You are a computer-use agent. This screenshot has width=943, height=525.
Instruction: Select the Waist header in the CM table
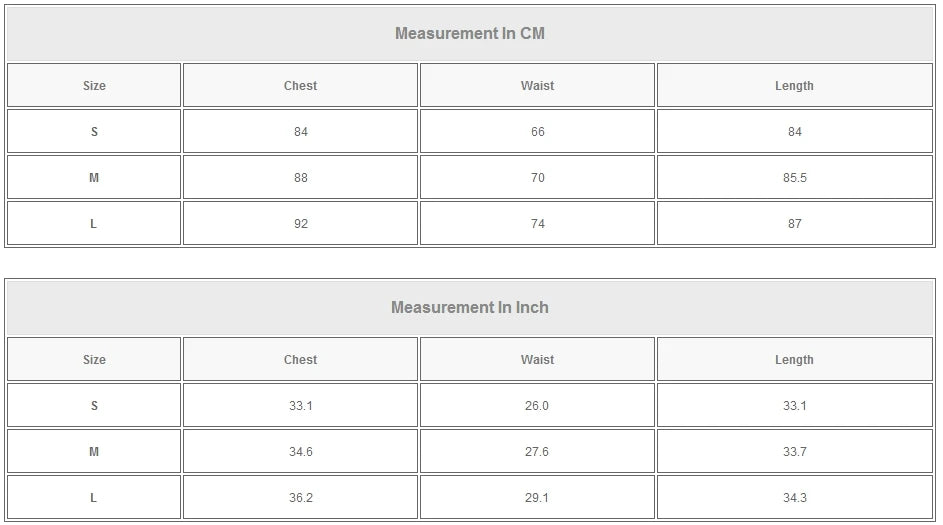pyautogui.click(x=537, y=86)
